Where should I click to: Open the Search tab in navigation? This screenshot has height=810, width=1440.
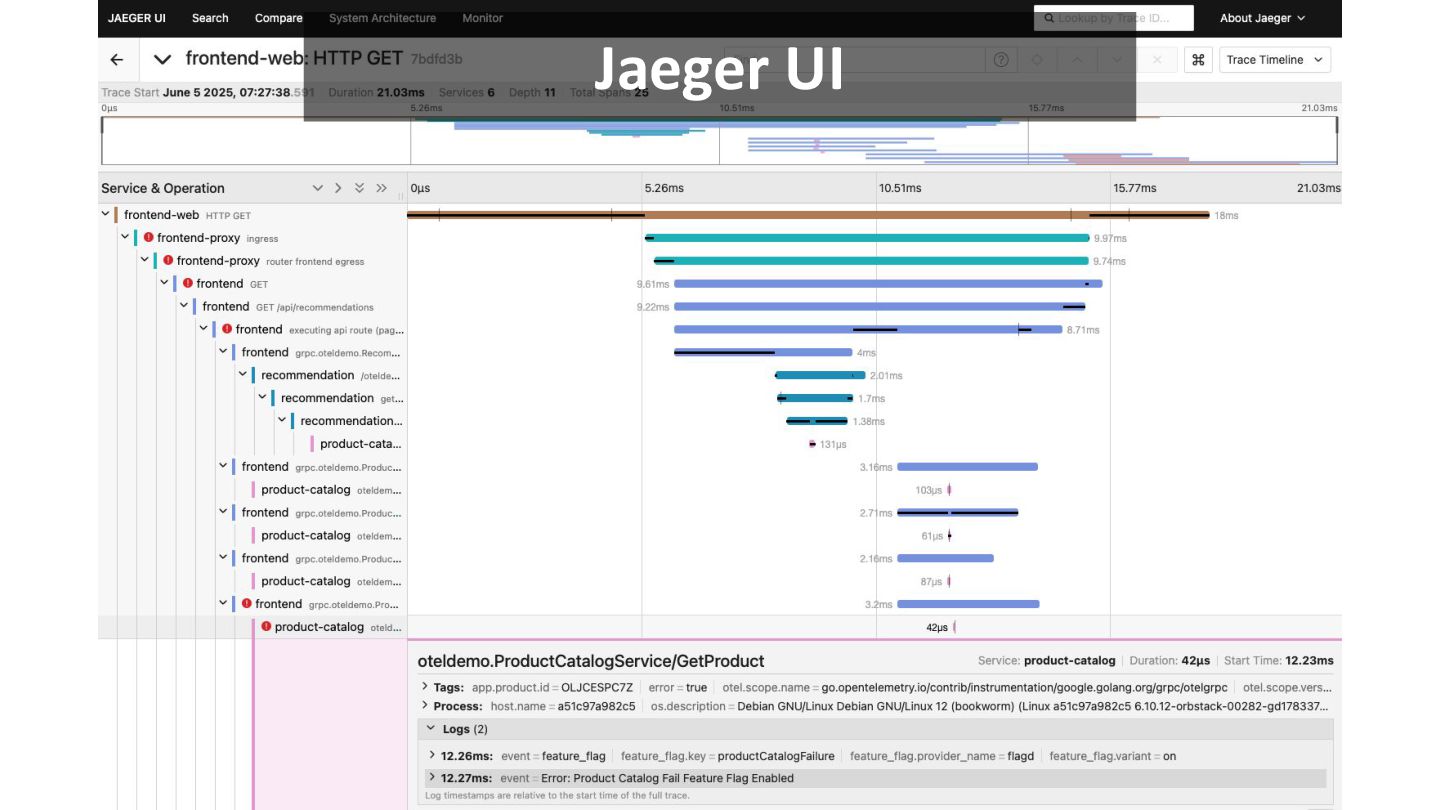210,18
